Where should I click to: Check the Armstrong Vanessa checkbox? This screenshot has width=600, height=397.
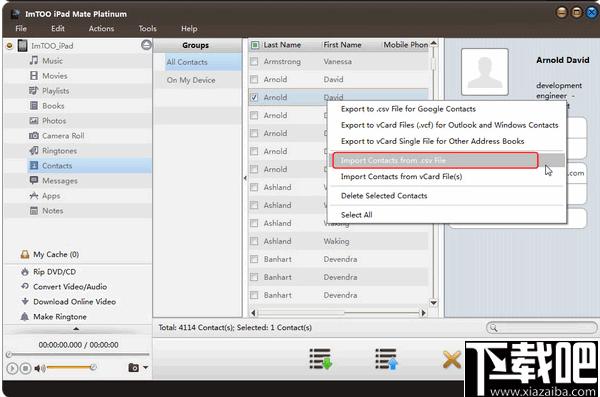[x=254, y=61]
